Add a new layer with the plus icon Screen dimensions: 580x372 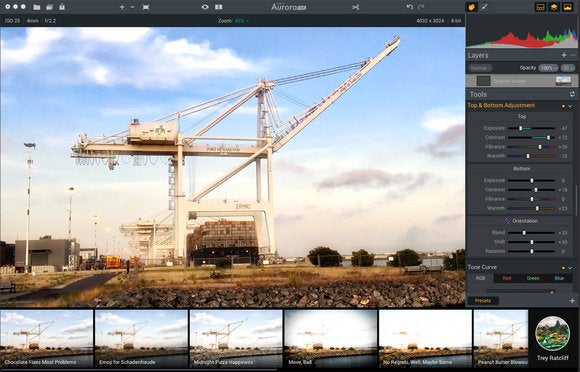pos(564,55)
